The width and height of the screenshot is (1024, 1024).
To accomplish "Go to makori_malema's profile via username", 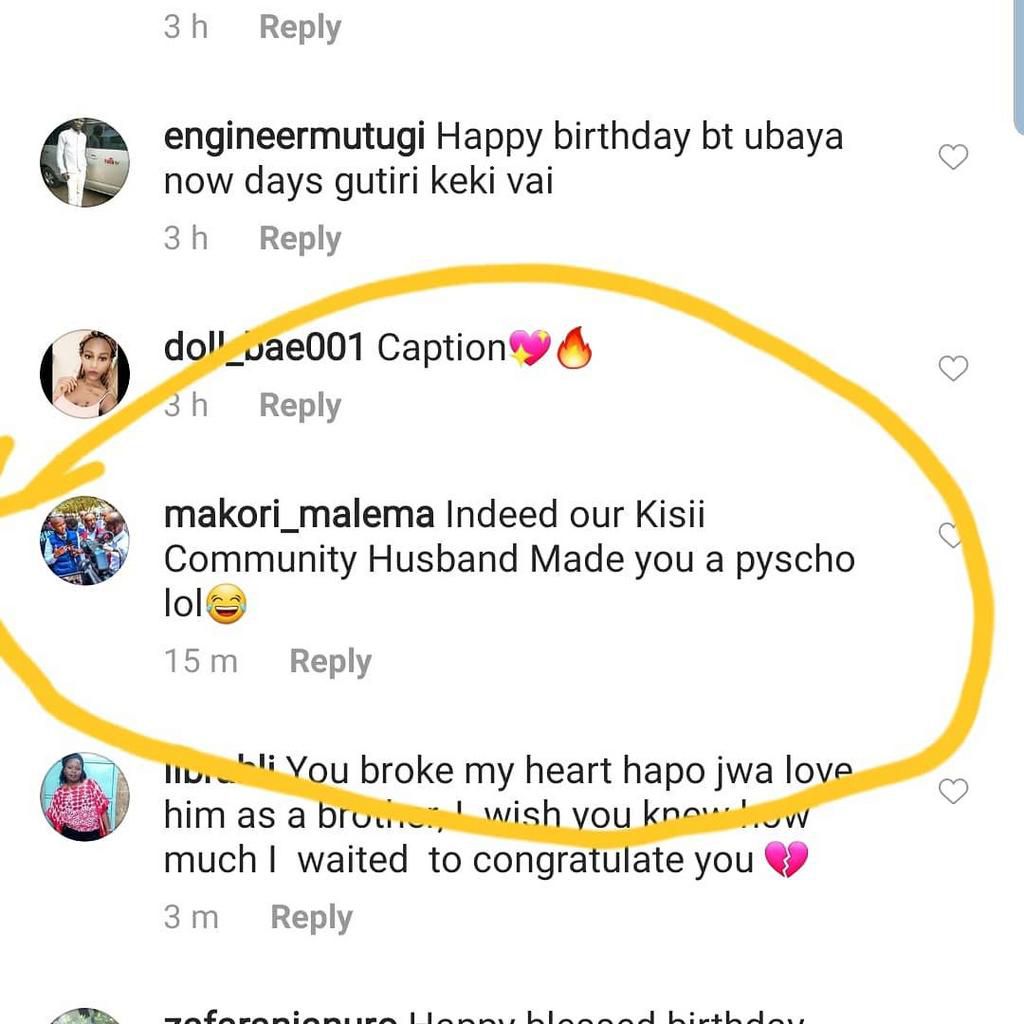I will pos(299,515).
